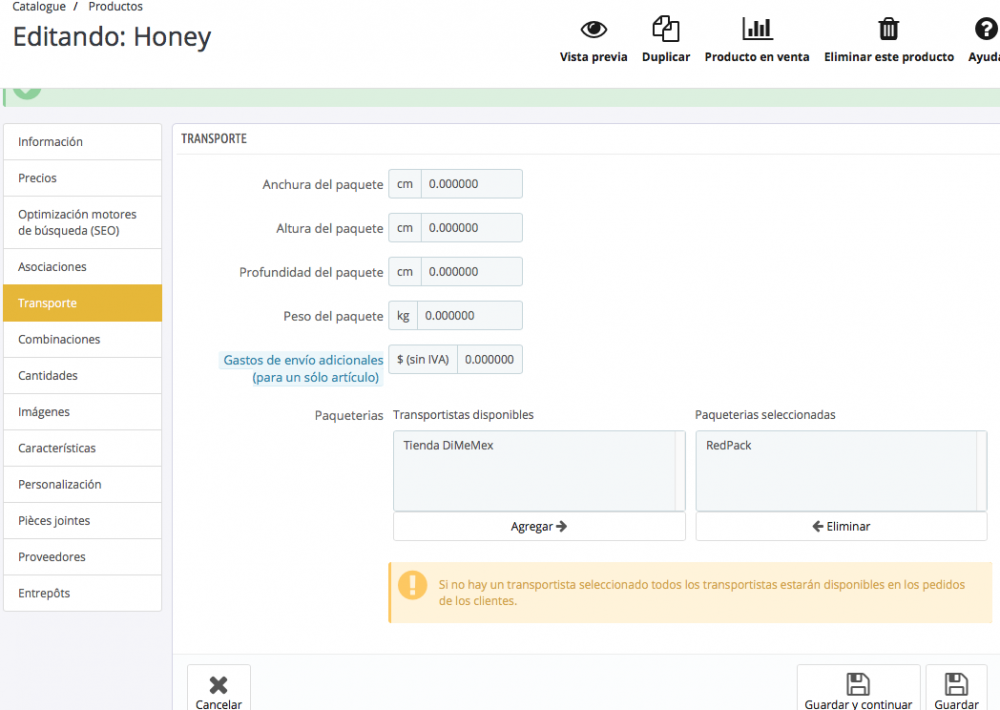Go to the Combinaciones tab

(82, 339)
